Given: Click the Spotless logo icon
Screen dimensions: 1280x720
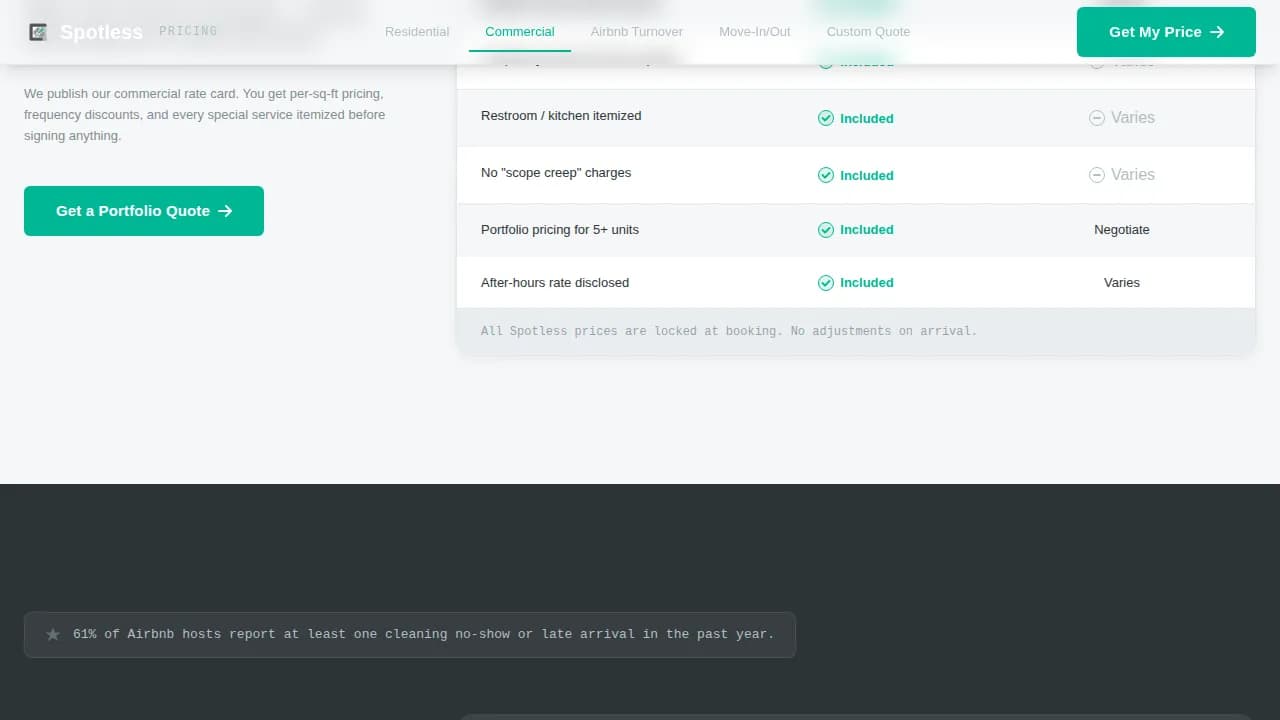Looking at the screenshot, I should (x=38, y=31).
